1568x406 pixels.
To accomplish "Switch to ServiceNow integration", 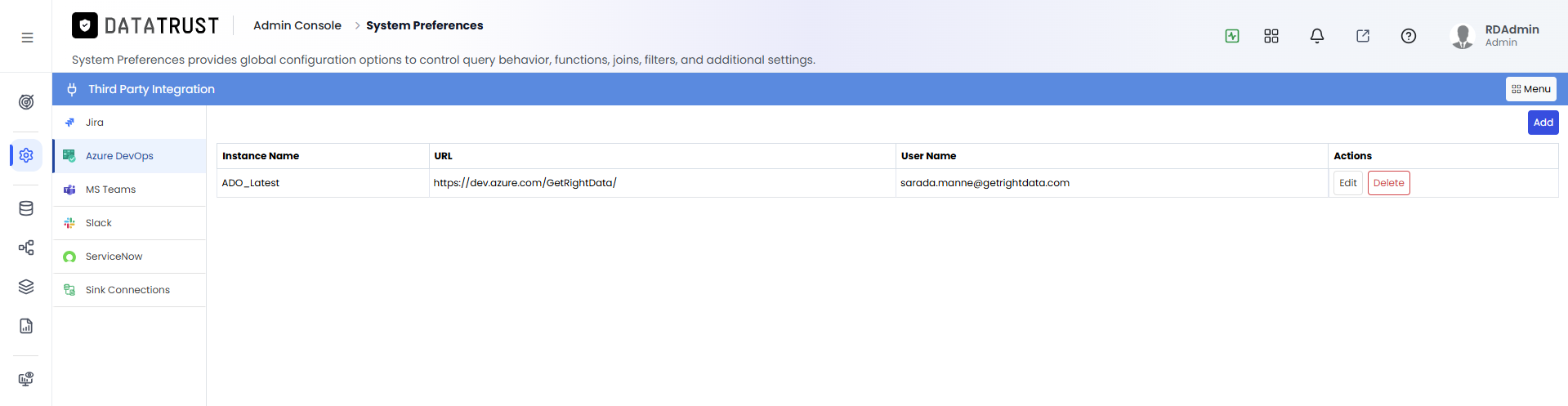I will tap(129, 257).
